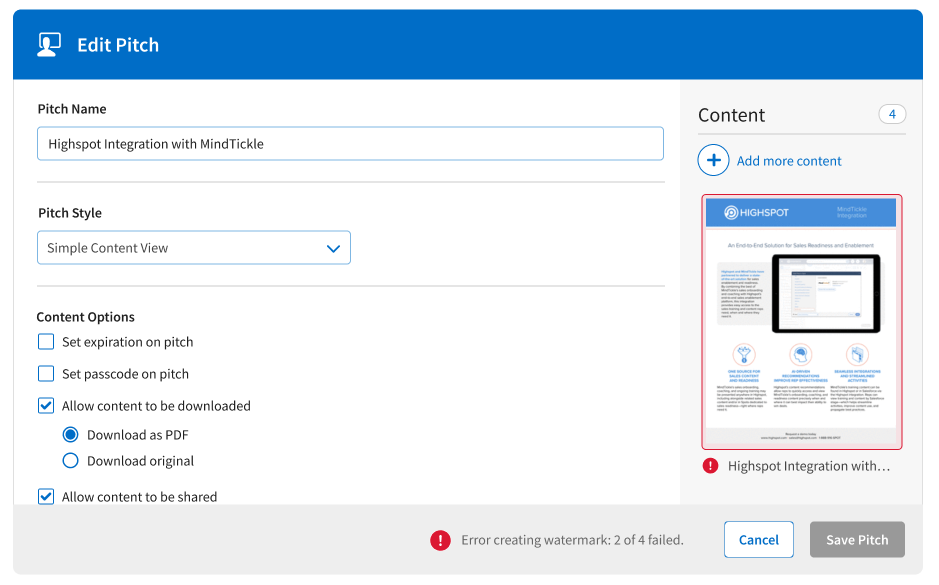Click the Content heading in side panel
The height and width of the screenshot is (585, 939).
732,115
